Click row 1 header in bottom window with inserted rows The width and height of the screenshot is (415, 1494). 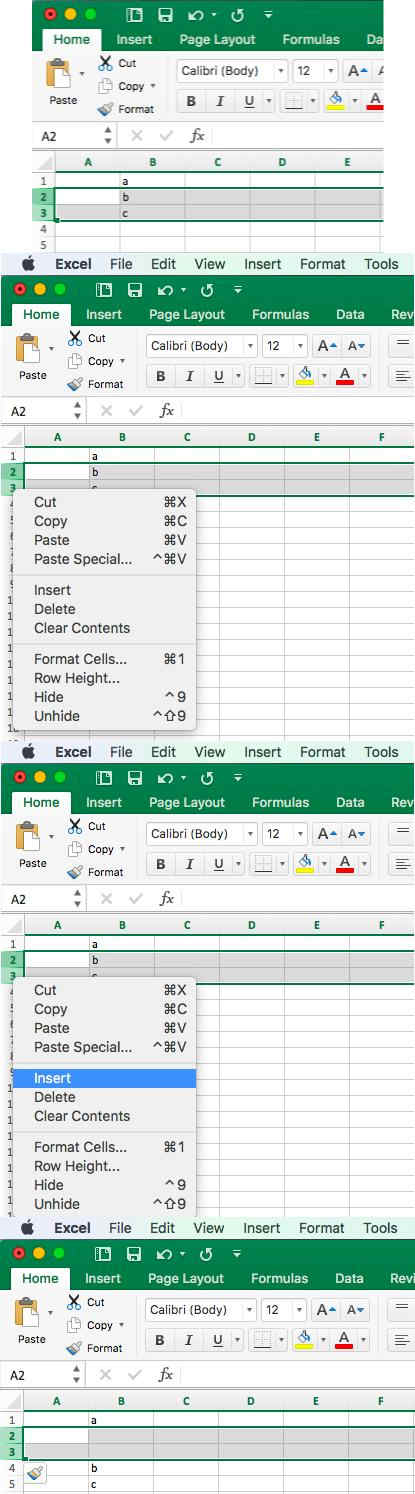[12, 1420]
